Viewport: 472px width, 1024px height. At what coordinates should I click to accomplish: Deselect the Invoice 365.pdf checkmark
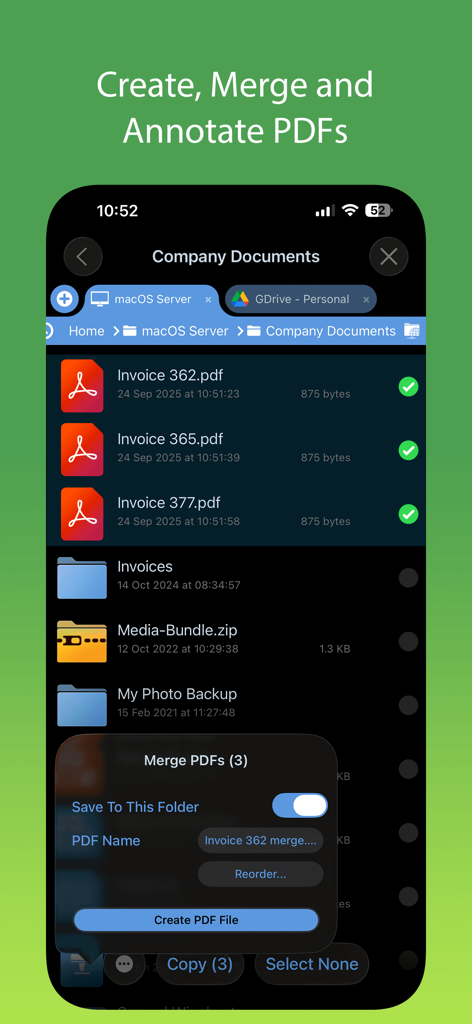408,451
